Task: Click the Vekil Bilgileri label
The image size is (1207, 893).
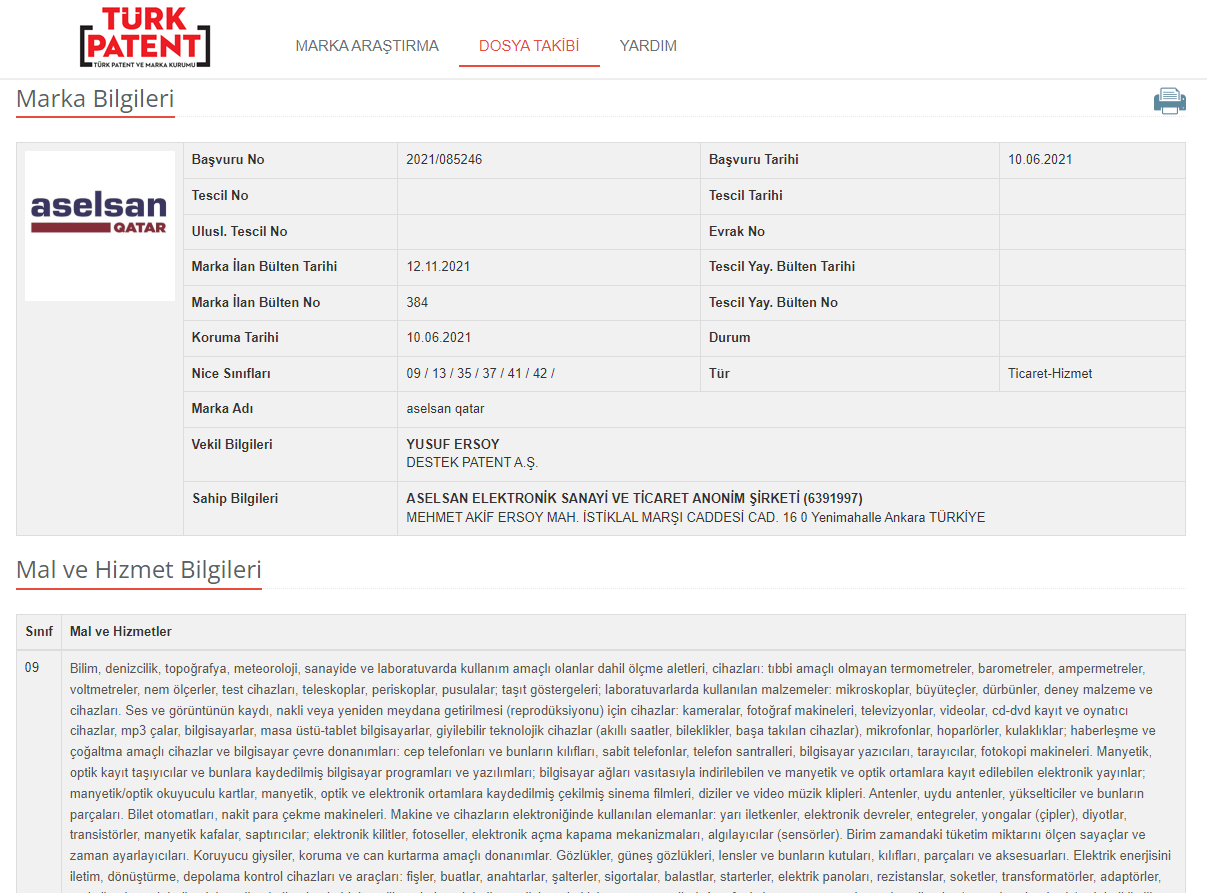Action: (232, 445)
